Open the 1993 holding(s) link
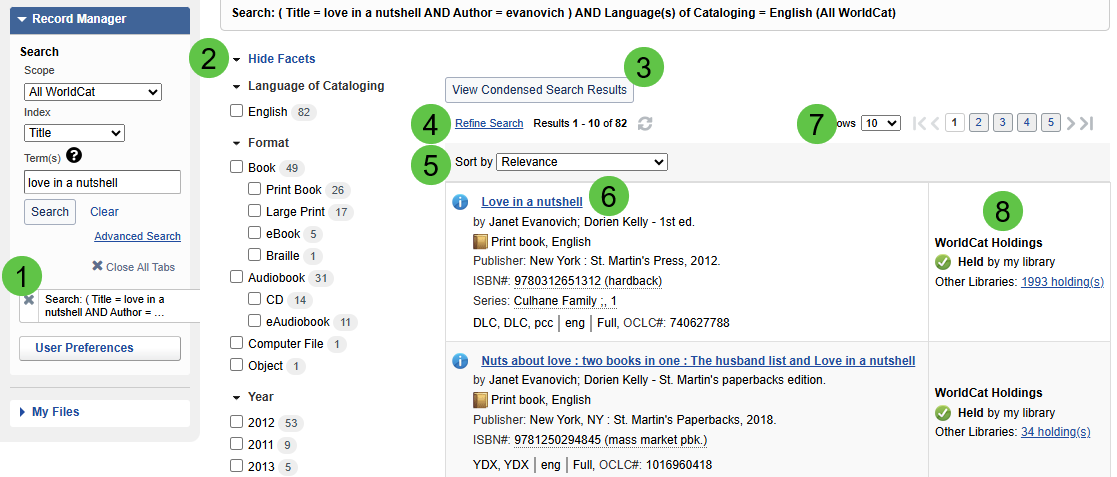 pyautogui.click(x=1062, y=282)
